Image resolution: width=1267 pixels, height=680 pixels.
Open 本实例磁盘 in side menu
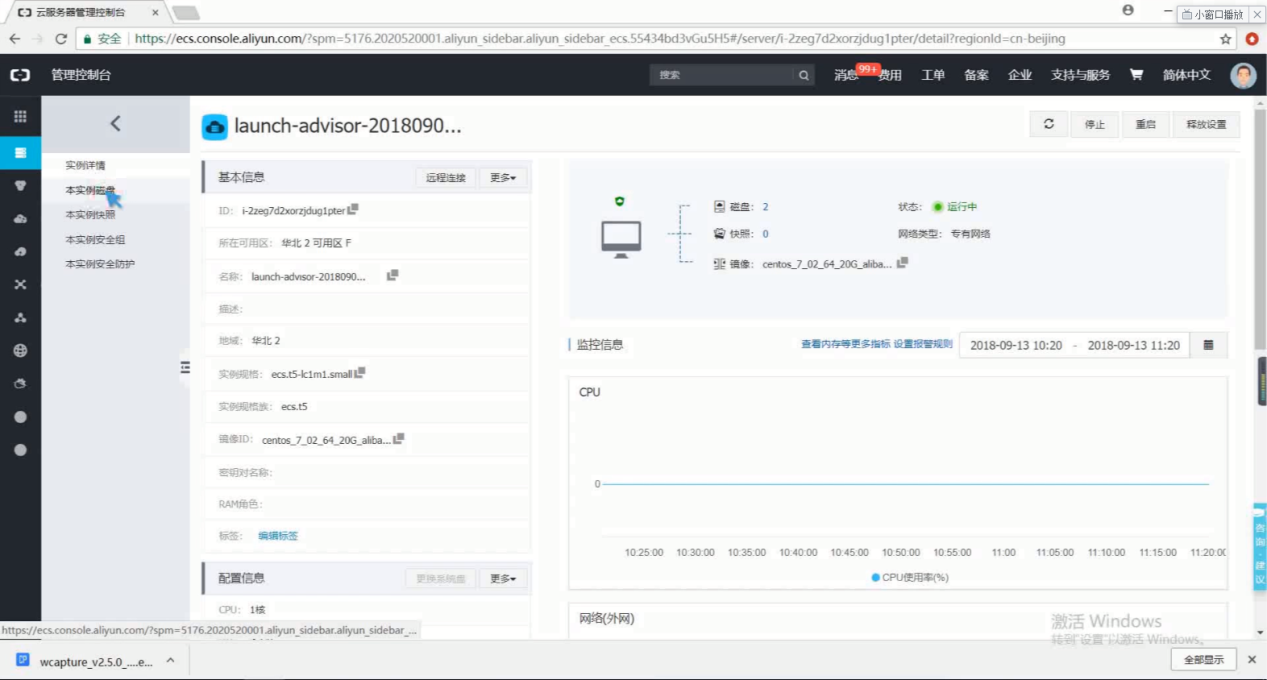[90, 190]
